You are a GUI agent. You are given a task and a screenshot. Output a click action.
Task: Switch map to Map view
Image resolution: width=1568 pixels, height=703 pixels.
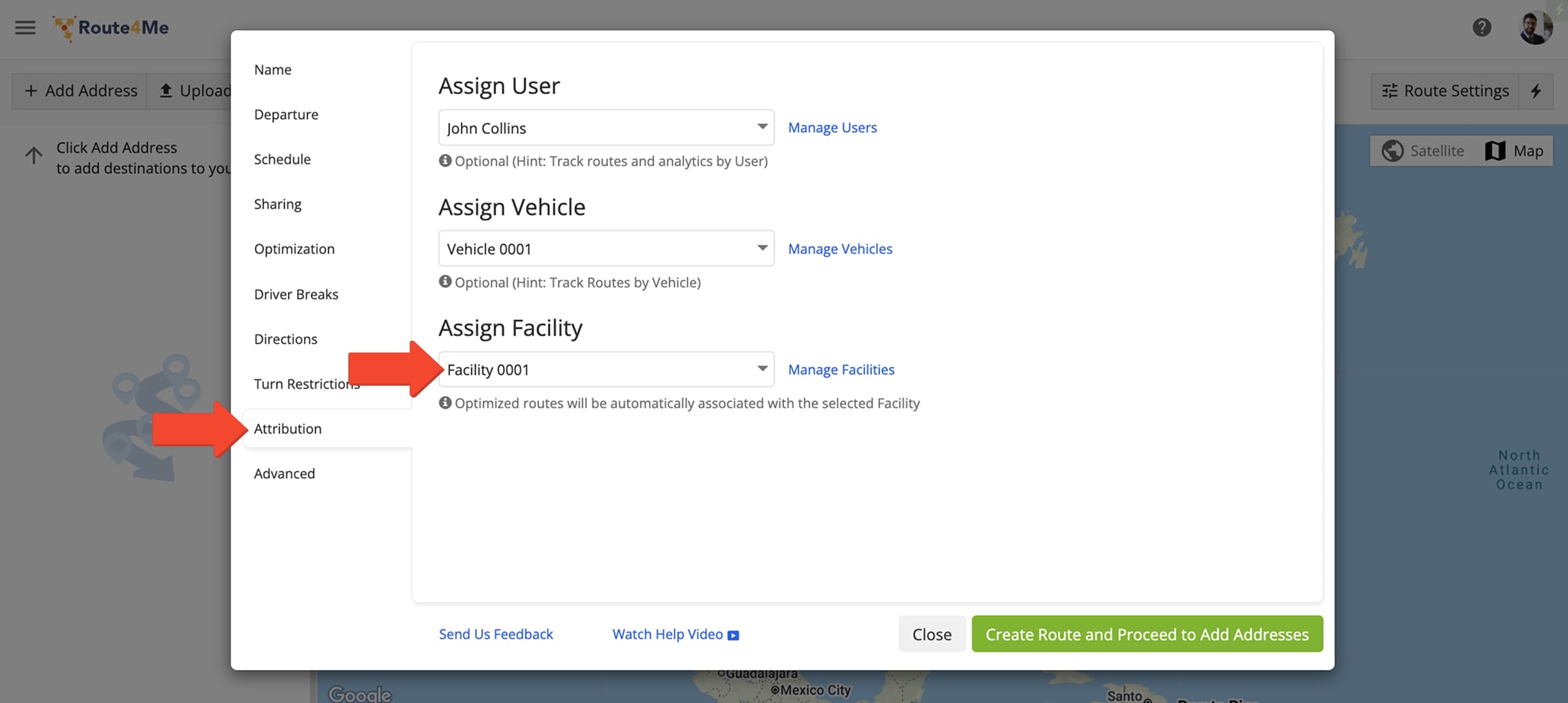click(x=1514, y=151)
